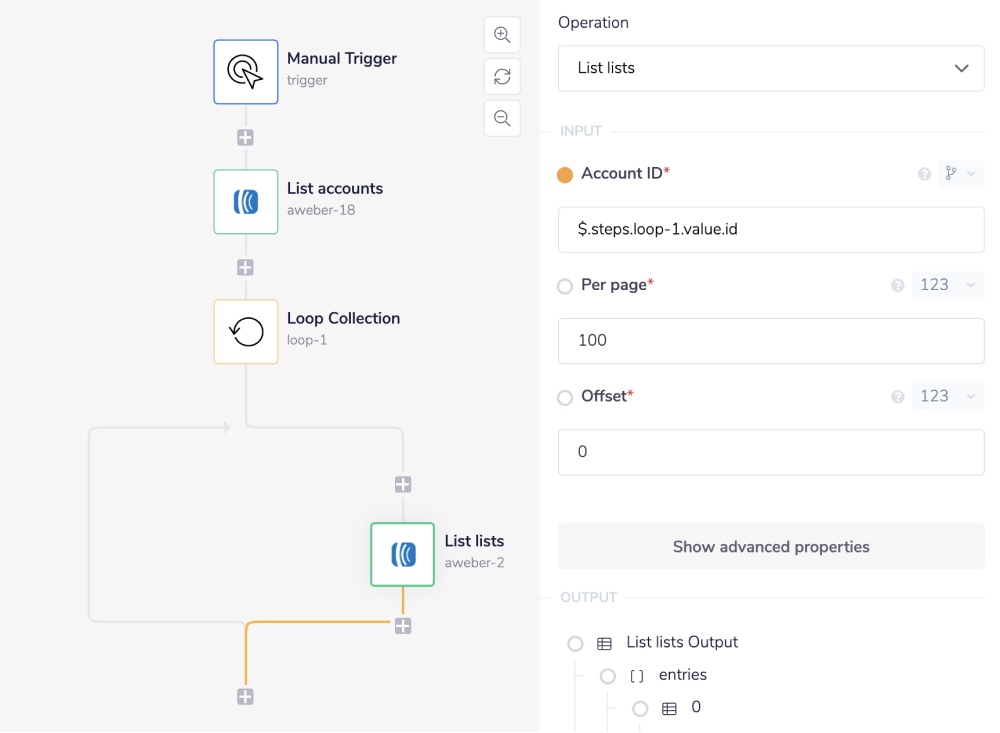Add step at the bottom of workflow

(245, 697)
